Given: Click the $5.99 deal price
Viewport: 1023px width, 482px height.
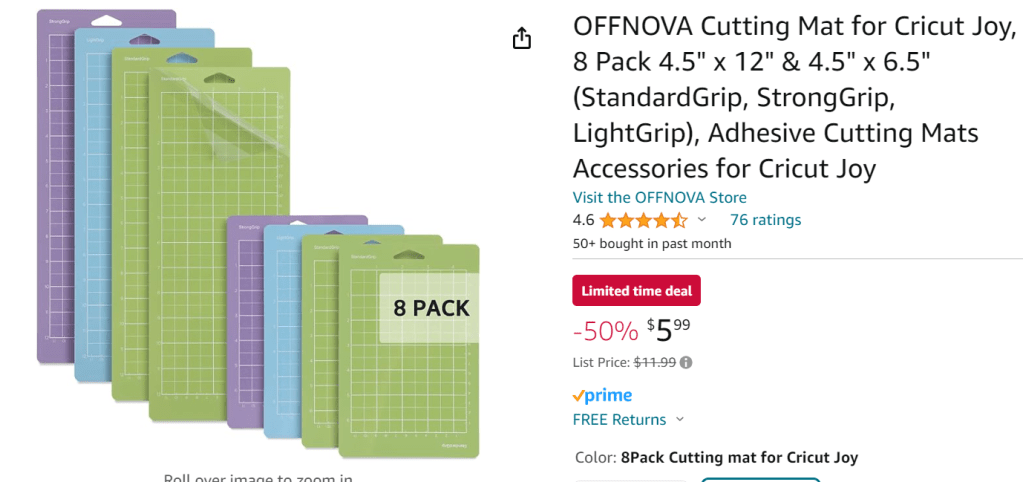Looking at the screenshot, I should [x=669, y=329].
